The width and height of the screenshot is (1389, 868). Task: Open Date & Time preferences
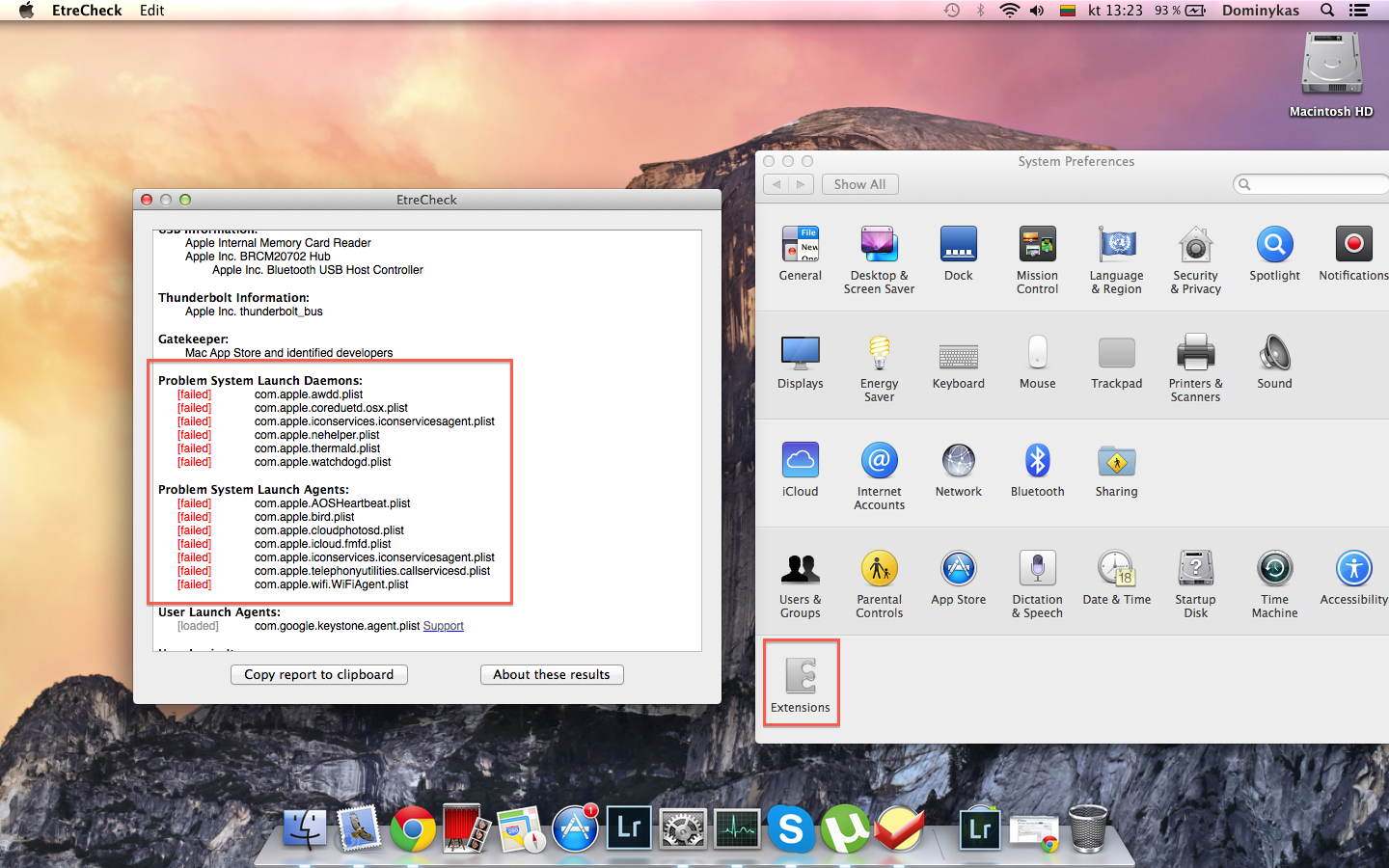point(1116,578)
